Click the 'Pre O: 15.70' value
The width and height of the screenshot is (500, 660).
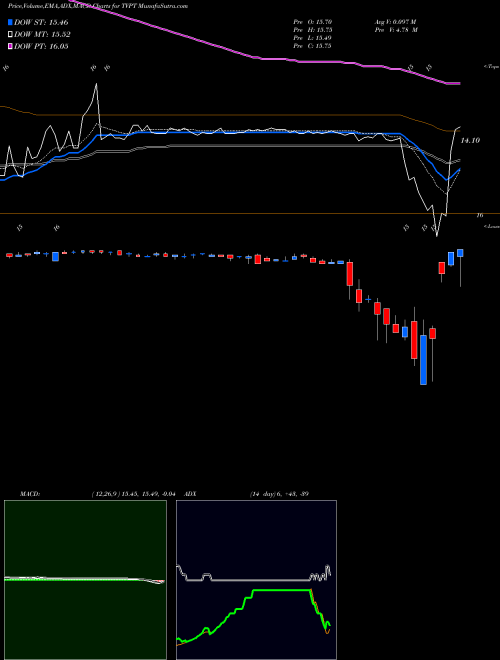(x=312, y=22)
